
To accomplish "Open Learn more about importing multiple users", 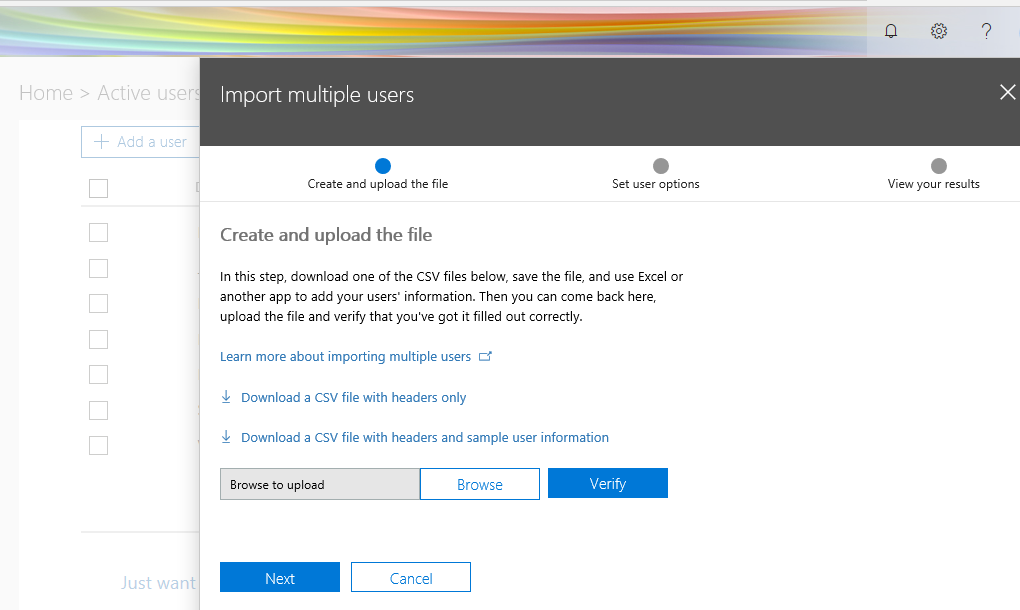I will pyautogui.click(x=345, y=356).
